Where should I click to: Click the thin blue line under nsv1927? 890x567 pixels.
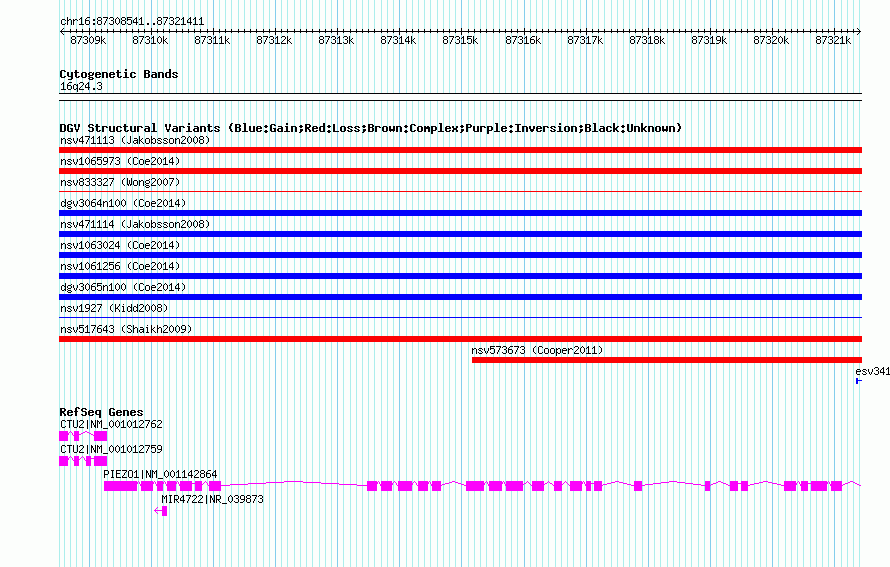point(460,318)
